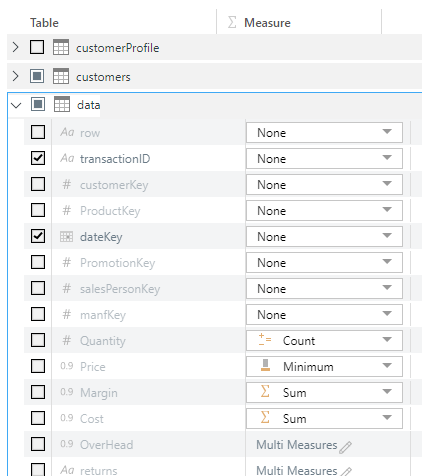Screen dimensions: 422x476
Task: Open Multi Measures link for OverHead
Action: coord(297,445)
